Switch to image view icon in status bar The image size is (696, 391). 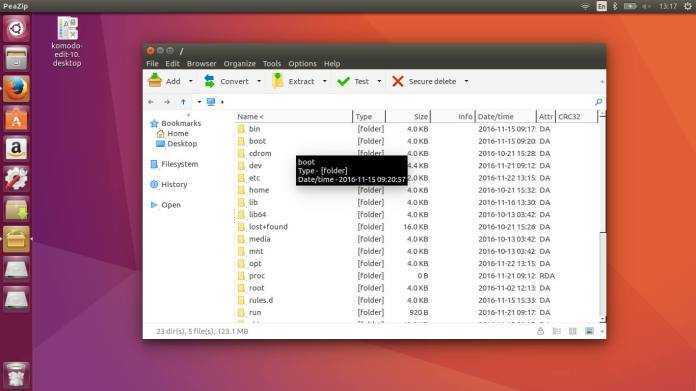point(589,331)
